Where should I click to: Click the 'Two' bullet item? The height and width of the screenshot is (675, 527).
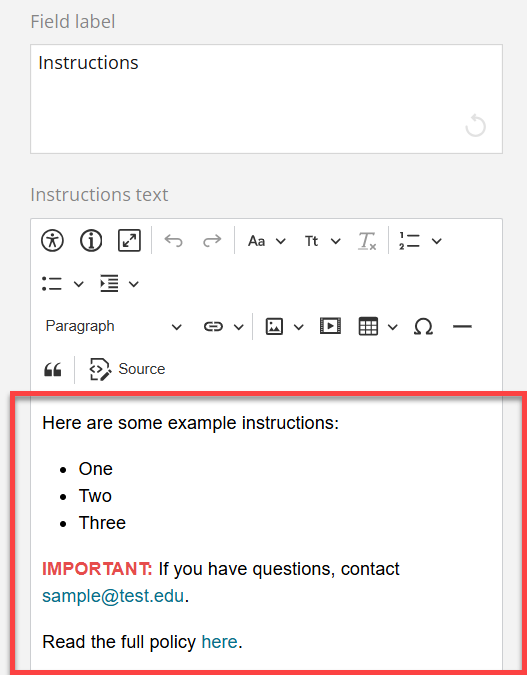coord(95,496)
